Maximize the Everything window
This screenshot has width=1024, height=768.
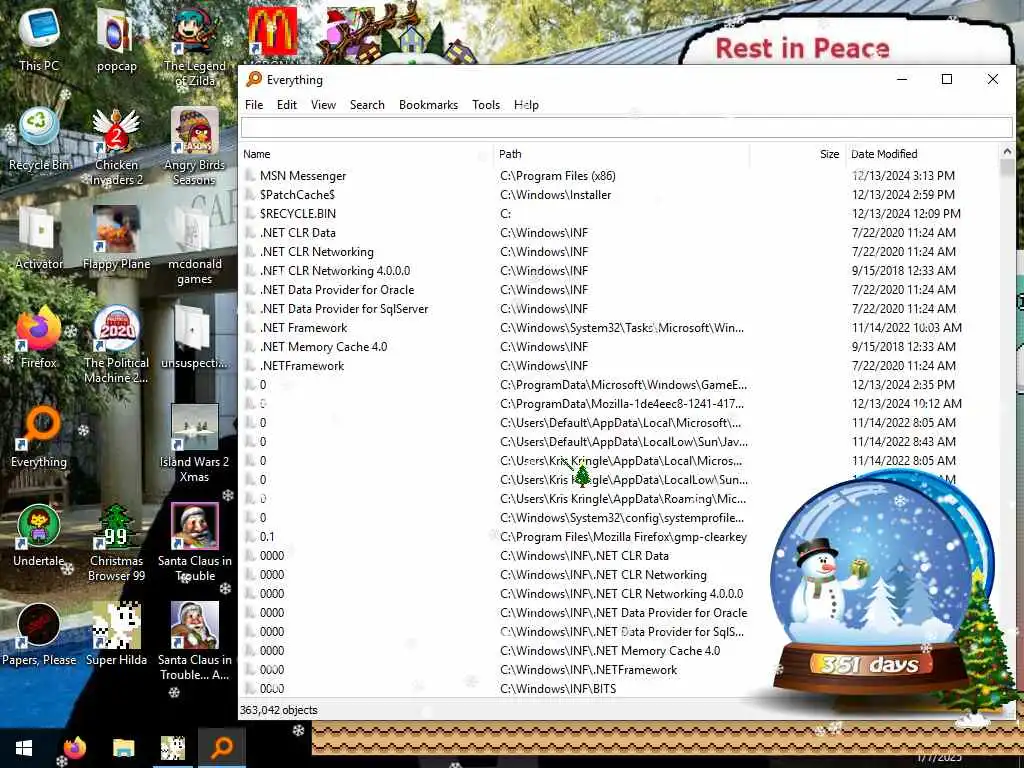click(947, 80)
